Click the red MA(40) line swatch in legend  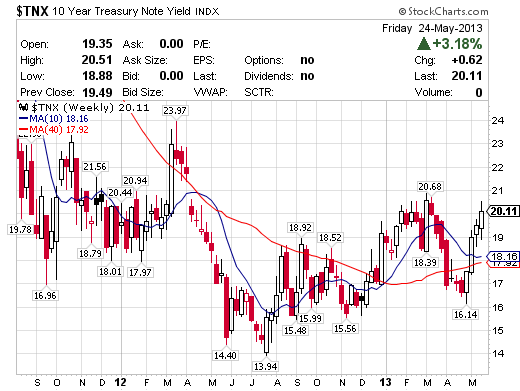pyautogui.click(x=24, y=129)
